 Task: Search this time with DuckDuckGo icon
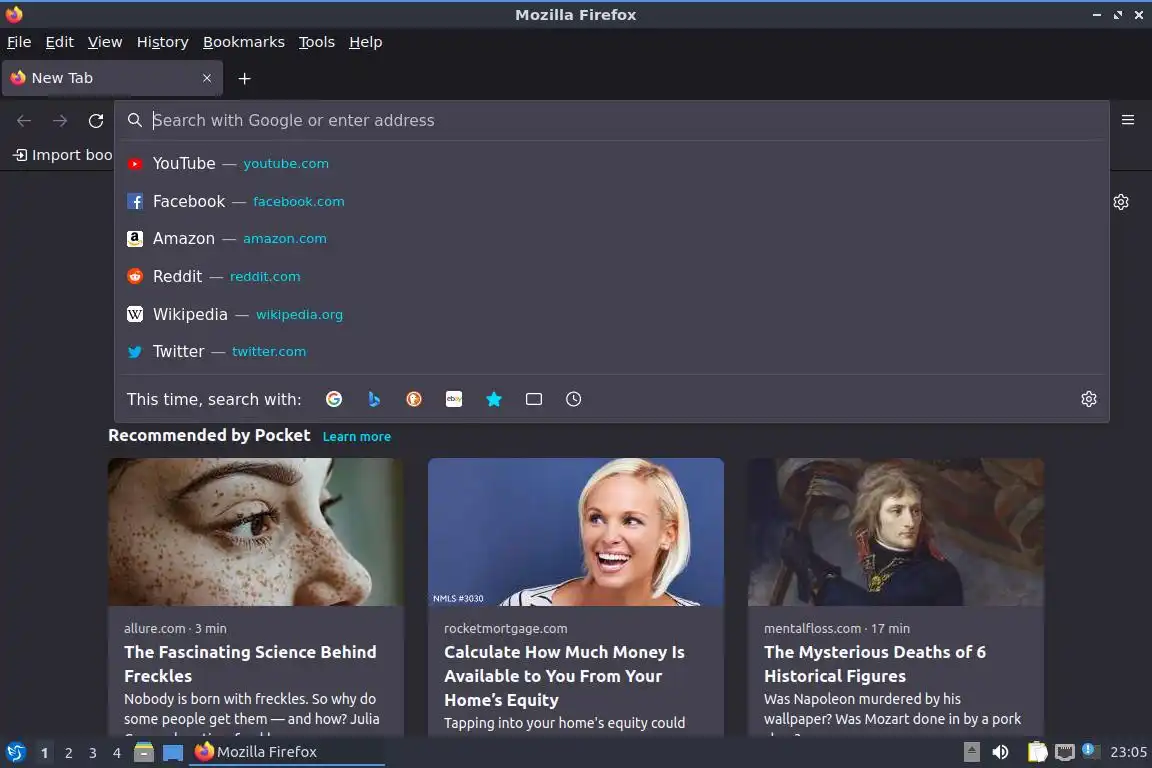coord(414,399)
